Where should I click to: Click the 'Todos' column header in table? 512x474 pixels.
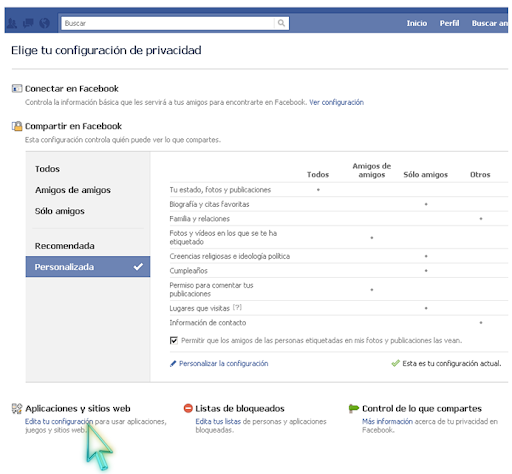pos(318,175)
